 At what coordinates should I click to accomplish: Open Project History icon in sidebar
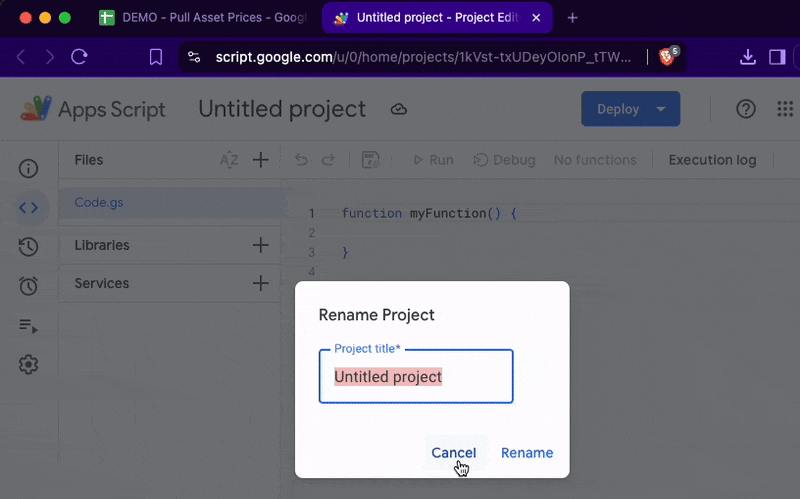tap(29, 247)
